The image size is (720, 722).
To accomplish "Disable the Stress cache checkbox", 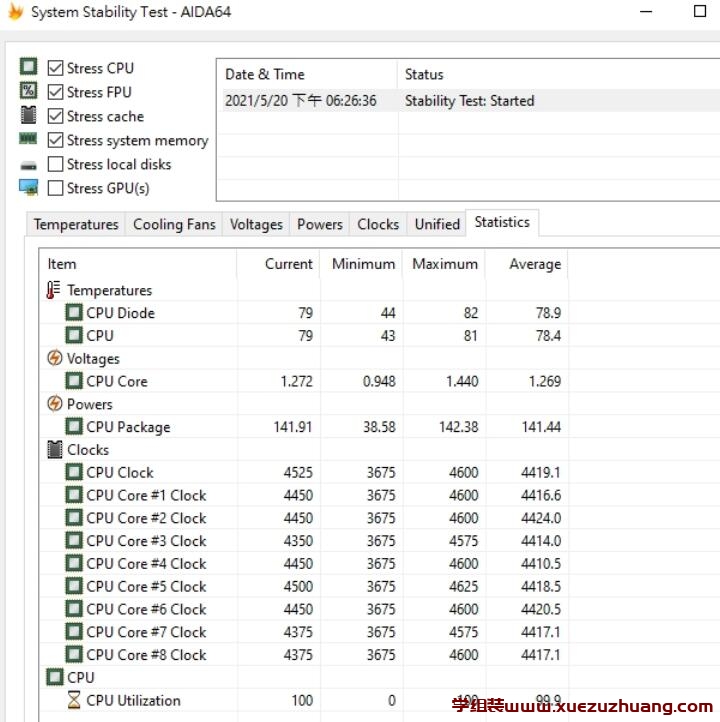I will 55,116.
